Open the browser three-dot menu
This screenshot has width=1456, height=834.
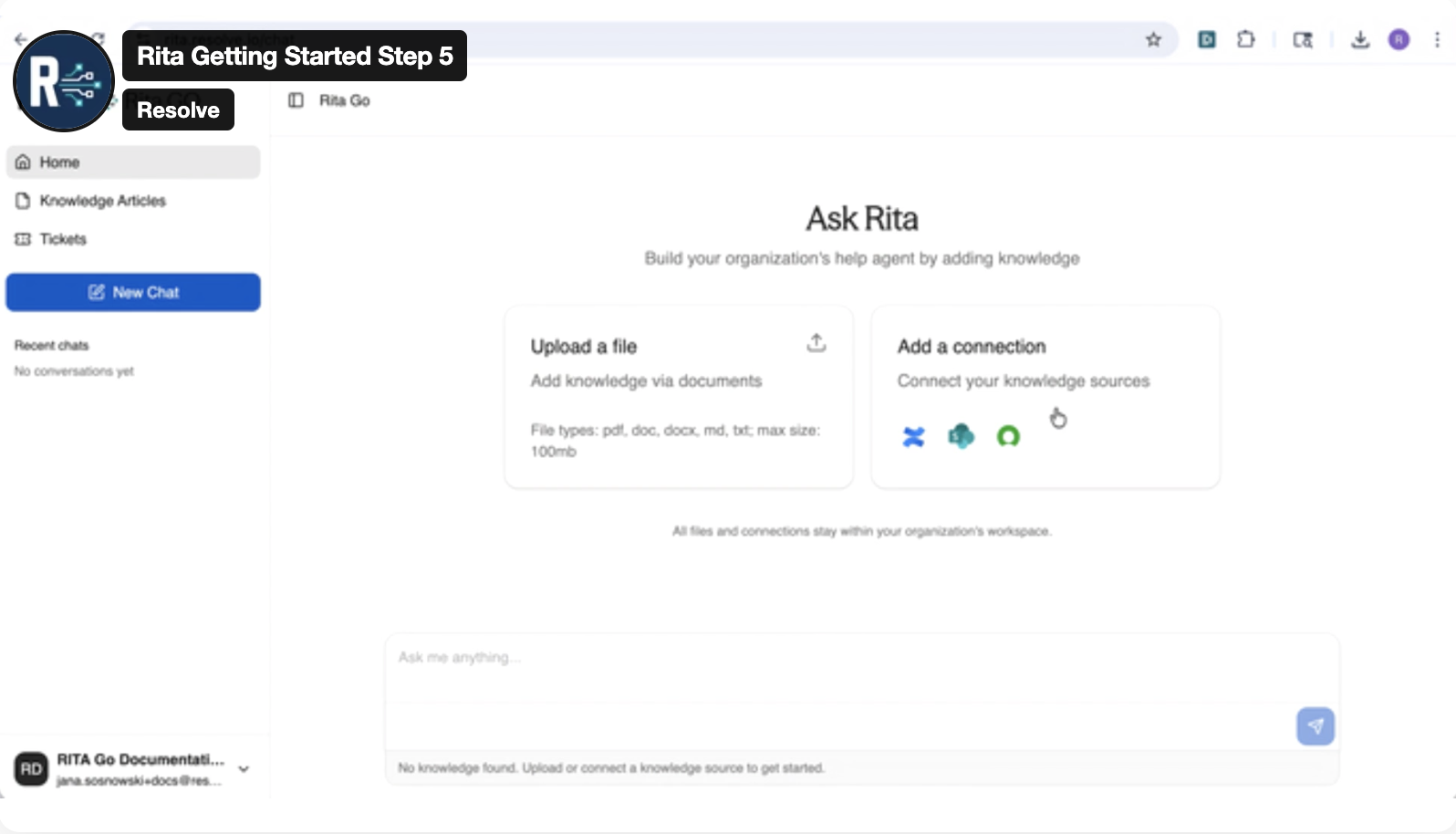(x=1437, y=39)
